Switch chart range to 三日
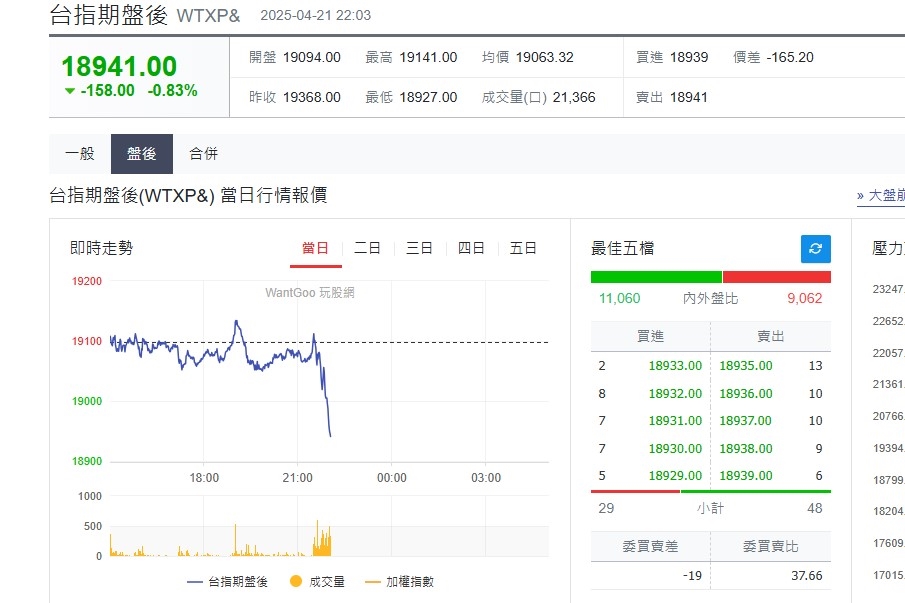This screenshot has width=905, height=603. click(419, 248)
